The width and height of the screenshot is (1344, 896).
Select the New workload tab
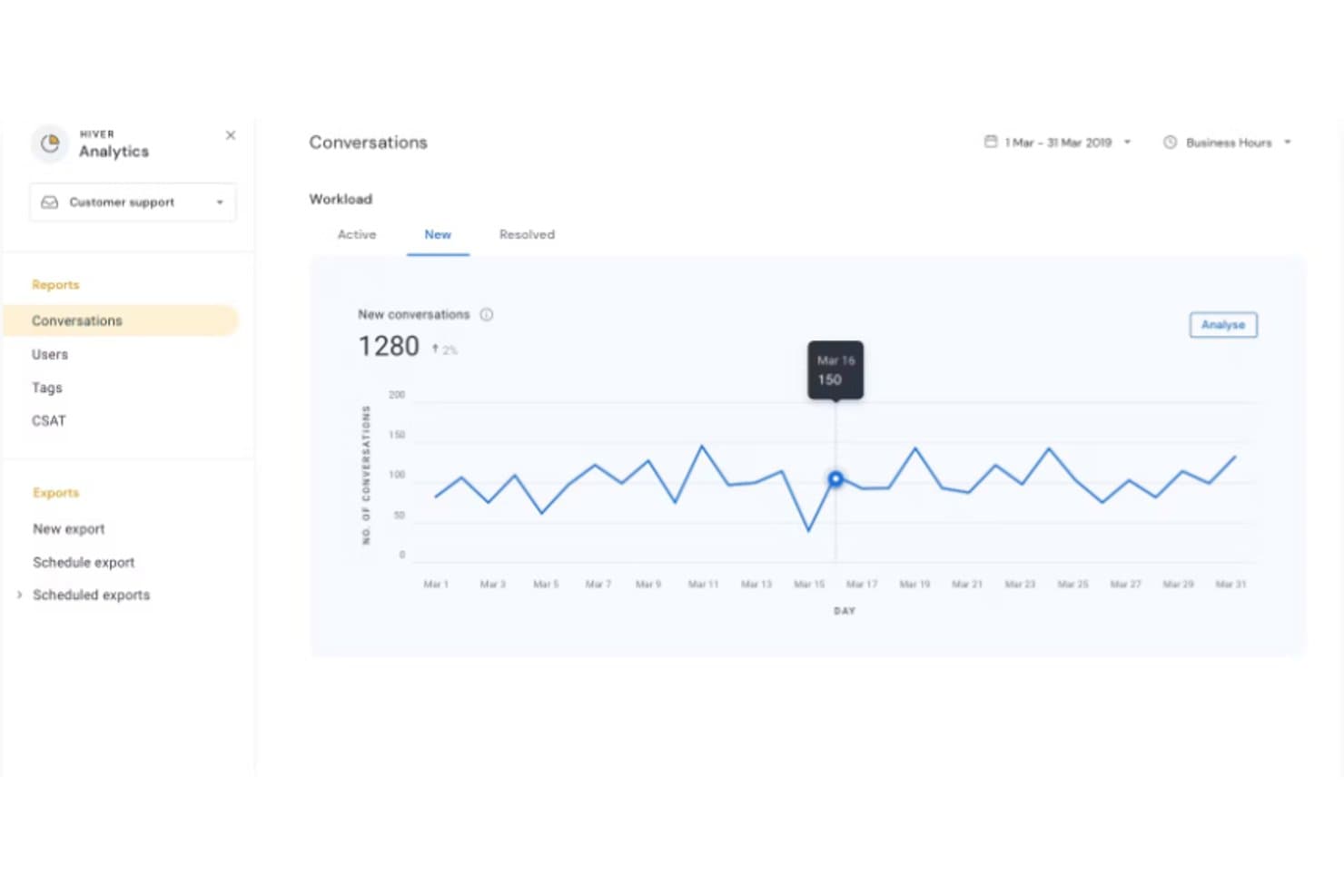[x=438, y=234]
